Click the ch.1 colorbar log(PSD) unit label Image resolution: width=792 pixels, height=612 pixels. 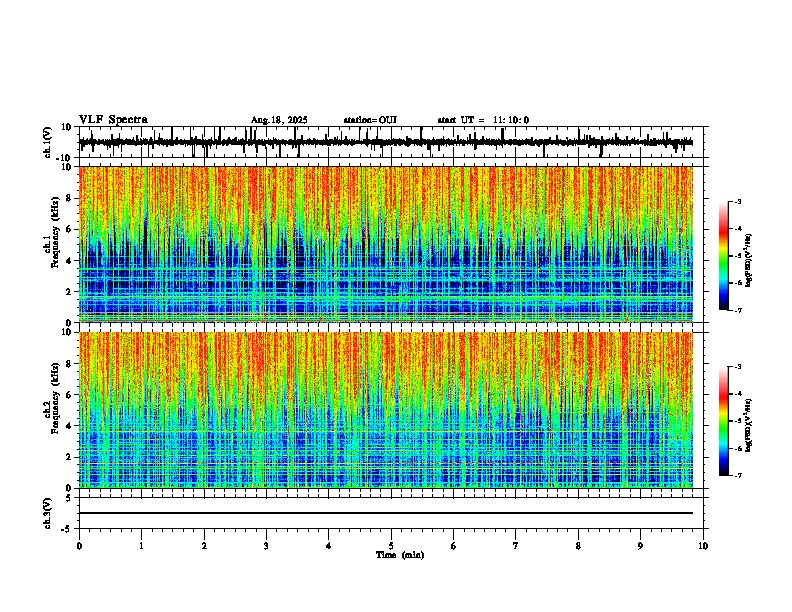(749, 261)
